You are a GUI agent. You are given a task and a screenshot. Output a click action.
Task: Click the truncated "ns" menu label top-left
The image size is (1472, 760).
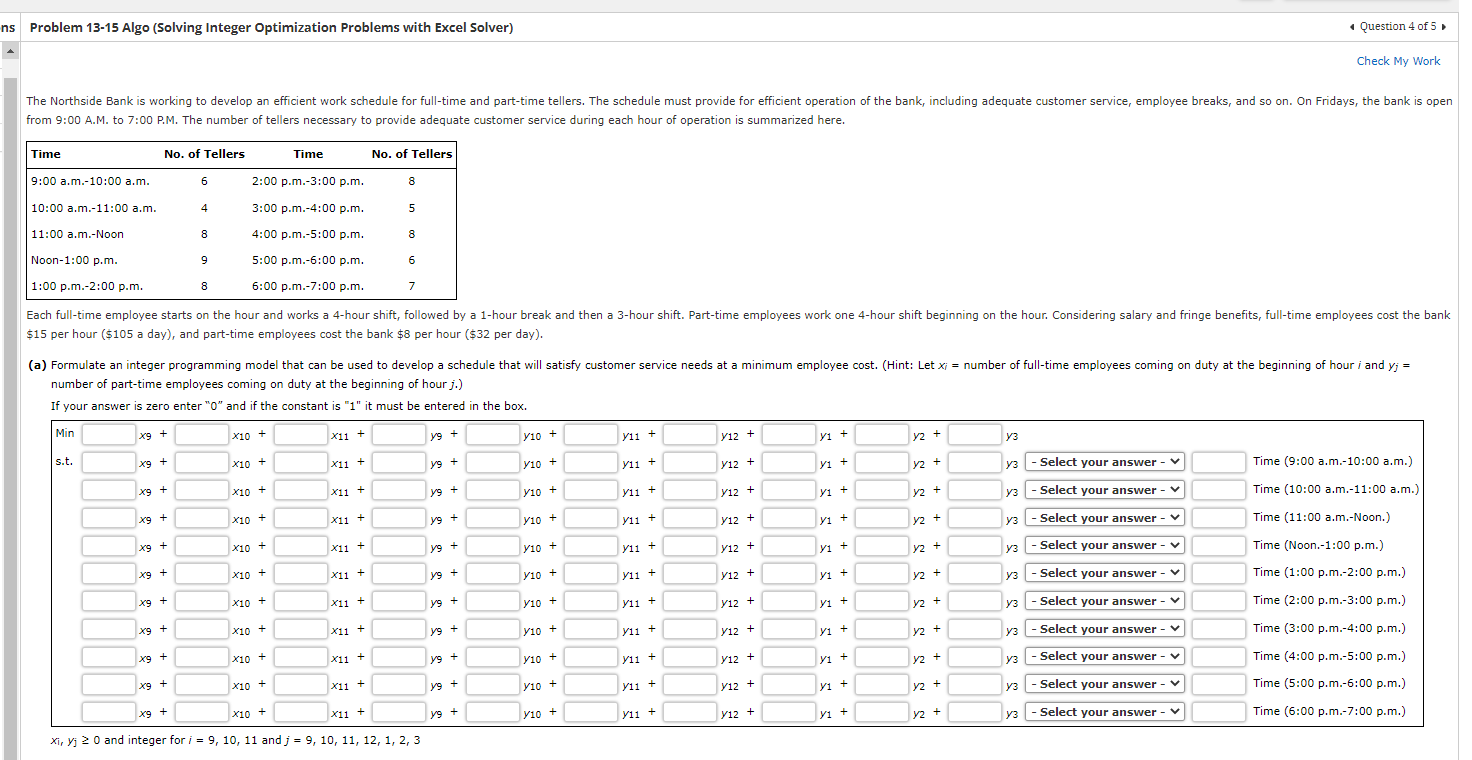(x=8, y=27)
